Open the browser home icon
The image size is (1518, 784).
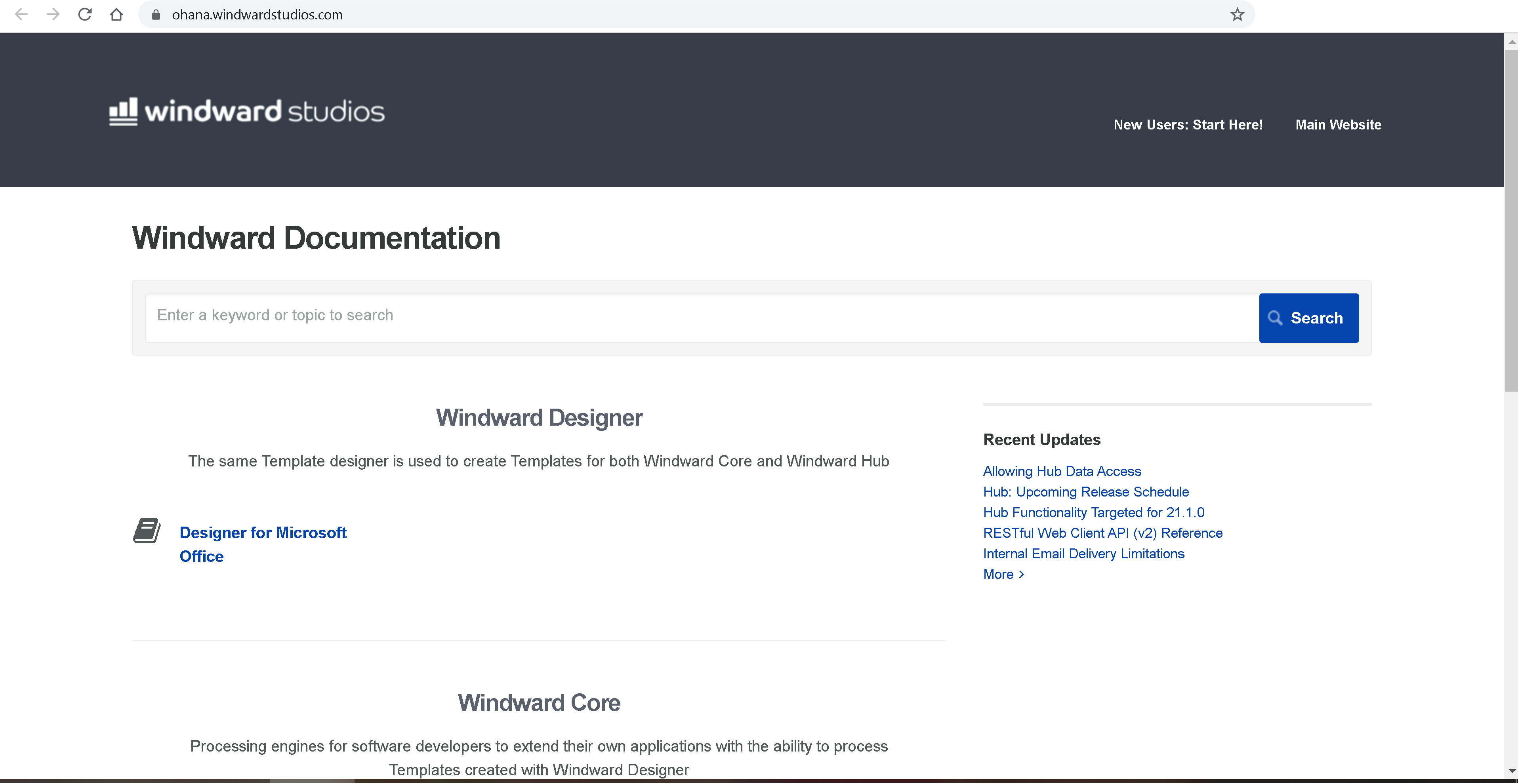click(117, 15)
